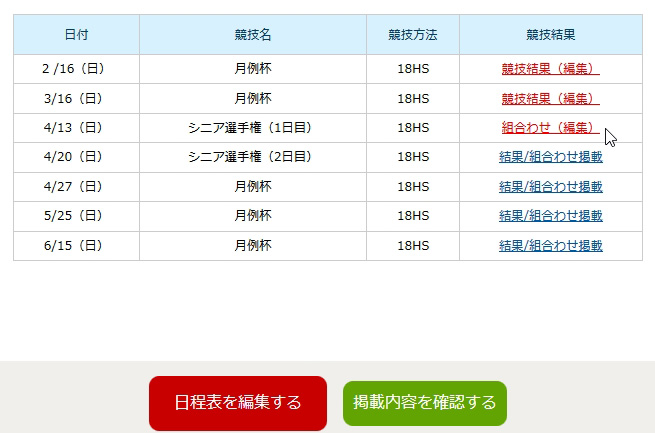Click 18HS in the 5/25 row
The image size is (655, 433).
click(413, 216)
